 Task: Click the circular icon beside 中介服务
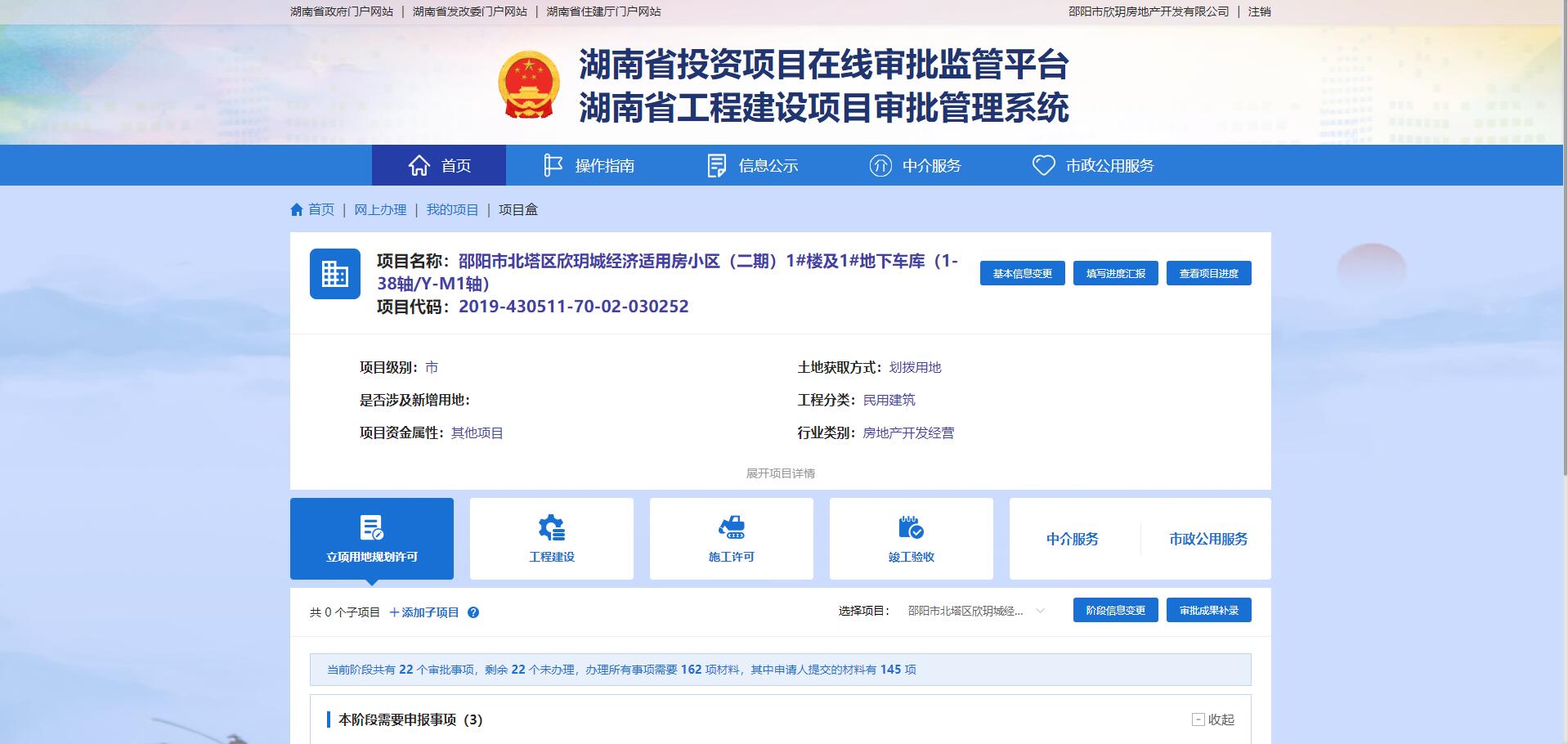[x=880, y=165]
